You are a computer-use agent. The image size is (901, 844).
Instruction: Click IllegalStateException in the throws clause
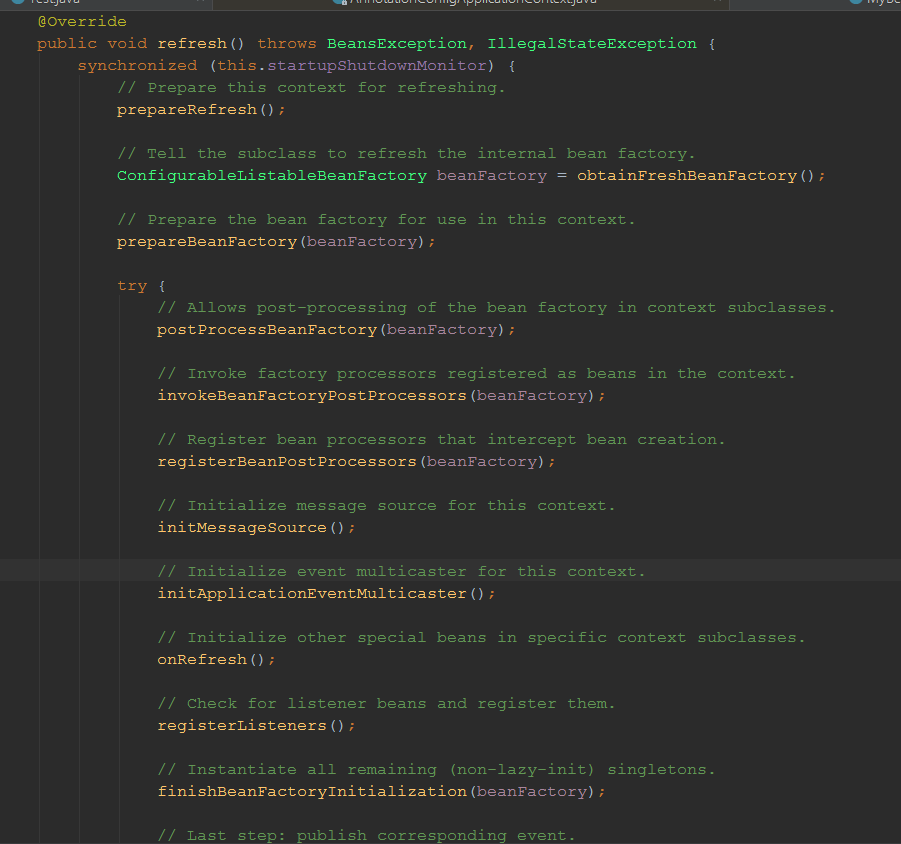pyautogui.click(x=592, y=44)
